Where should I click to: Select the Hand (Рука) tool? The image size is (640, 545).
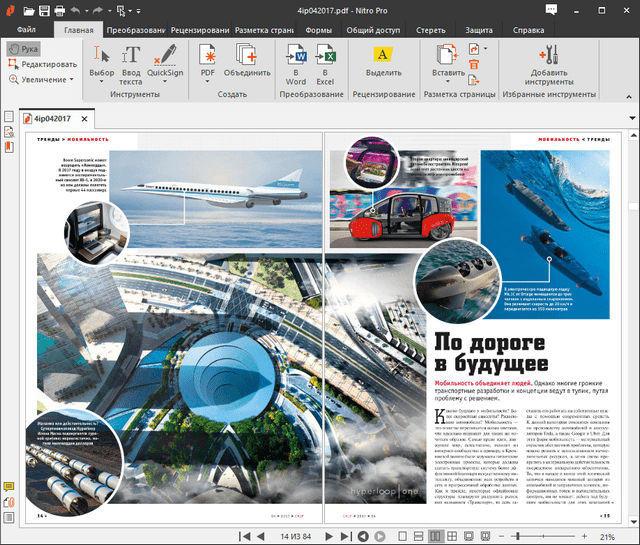point(23,49)
